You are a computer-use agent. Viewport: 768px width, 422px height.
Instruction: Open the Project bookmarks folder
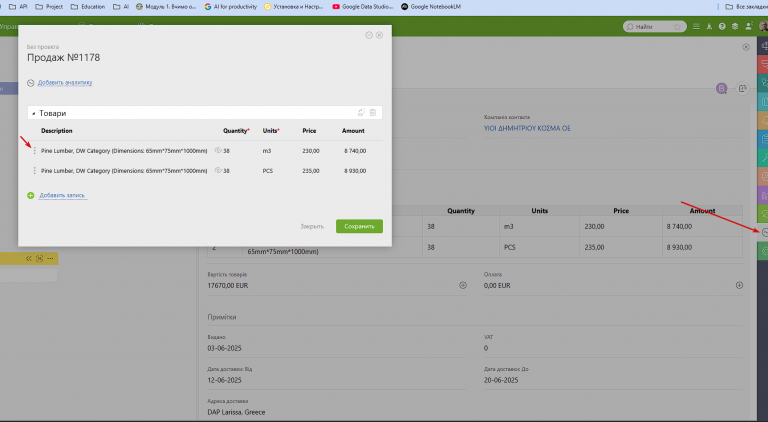[x=48, y=7]
